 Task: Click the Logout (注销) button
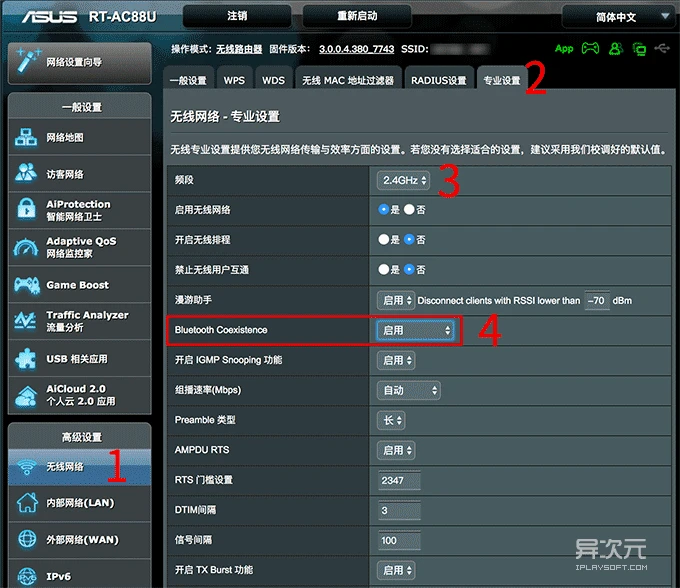pyautogui.click(x=237, y=16)
